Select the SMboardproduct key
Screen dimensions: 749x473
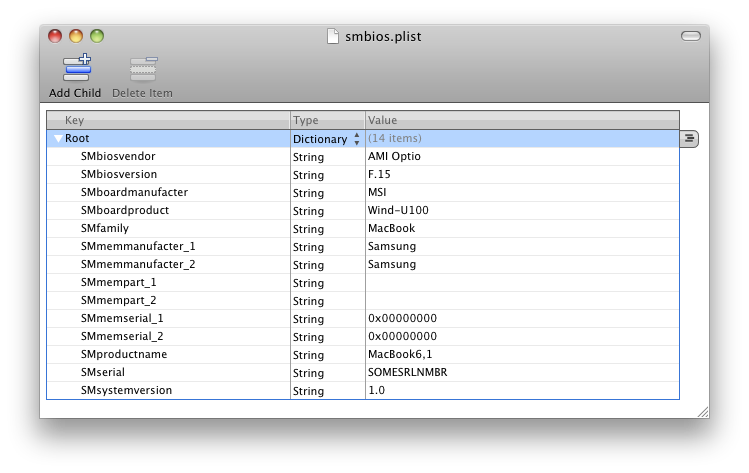pos(125,210)
